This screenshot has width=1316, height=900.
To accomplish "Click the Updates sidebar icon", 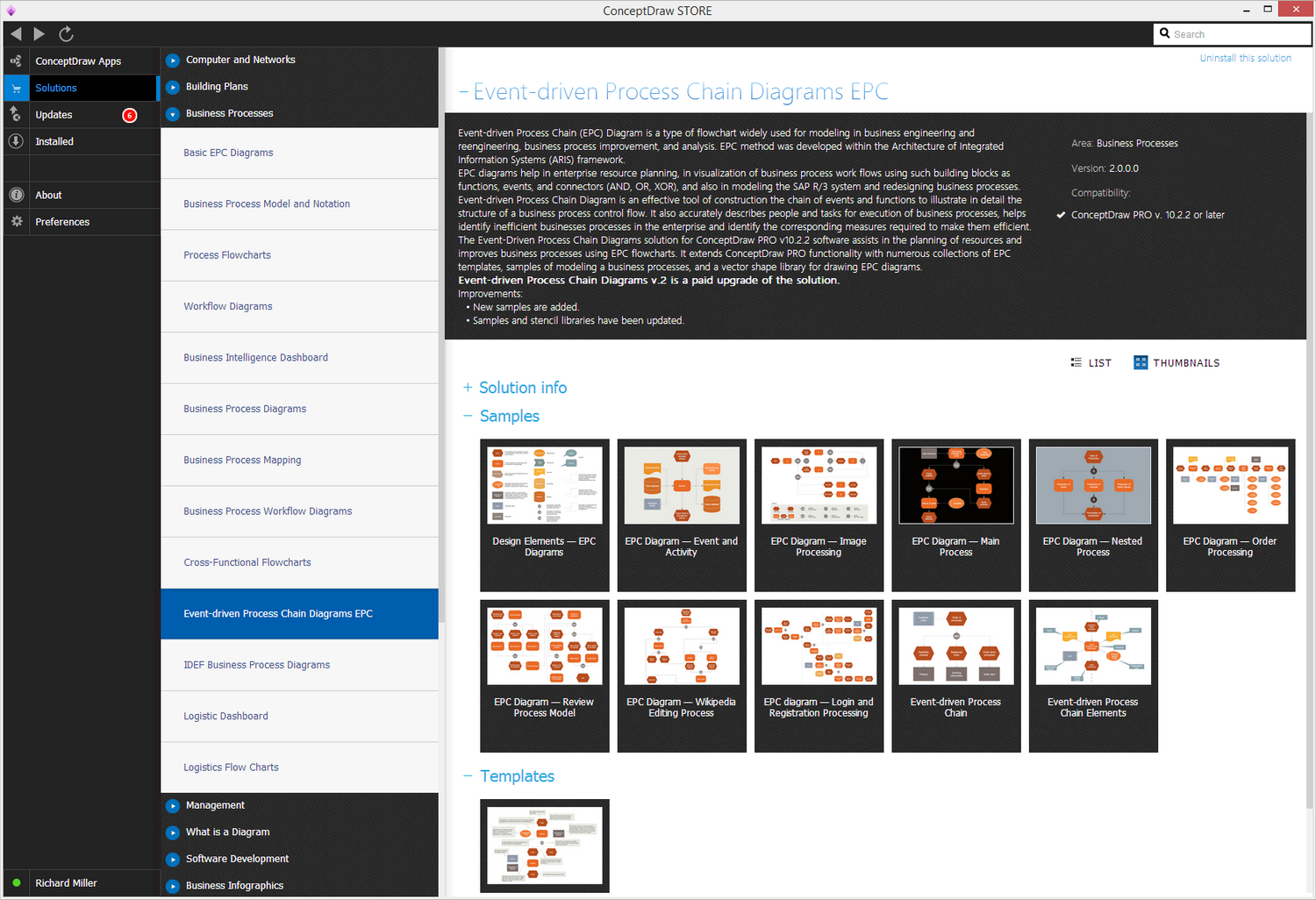I will (x=16, y=115).
